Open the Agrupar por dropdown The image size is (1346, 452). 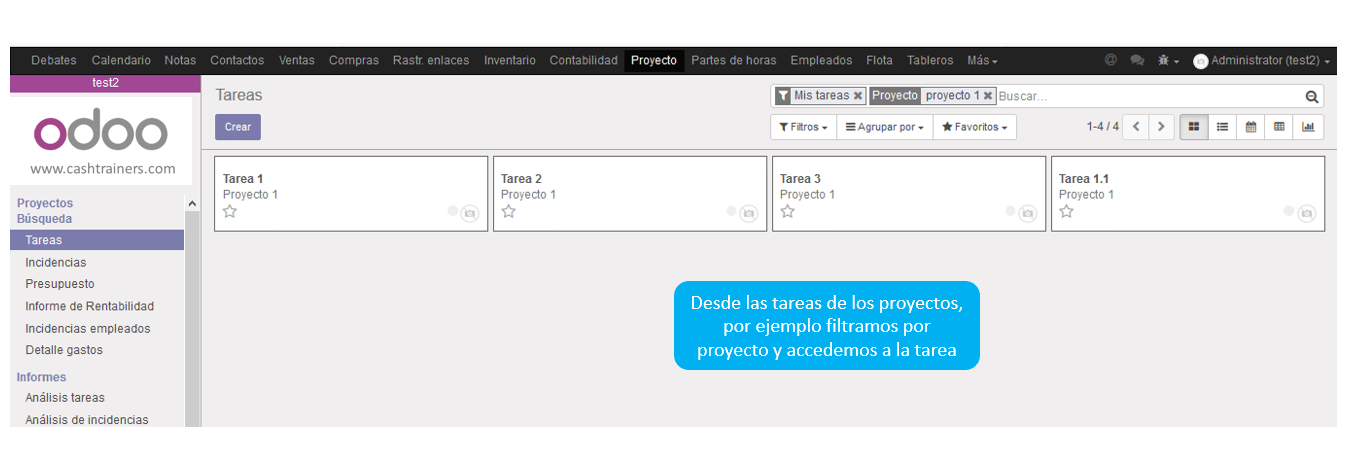(x=884, y=127)
